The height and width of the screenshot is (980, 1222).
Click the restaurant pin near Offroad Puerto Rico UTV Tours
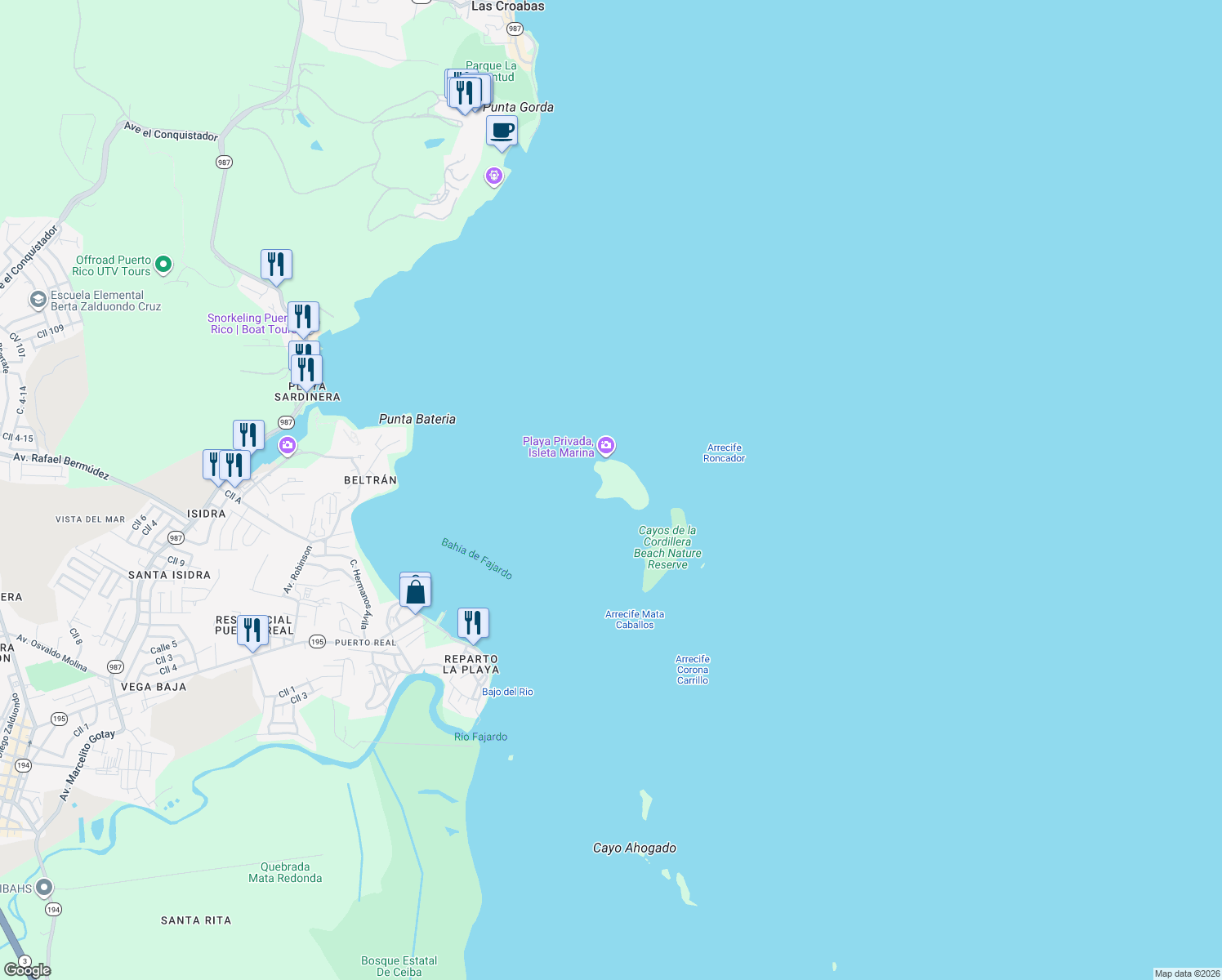point(276,263)
